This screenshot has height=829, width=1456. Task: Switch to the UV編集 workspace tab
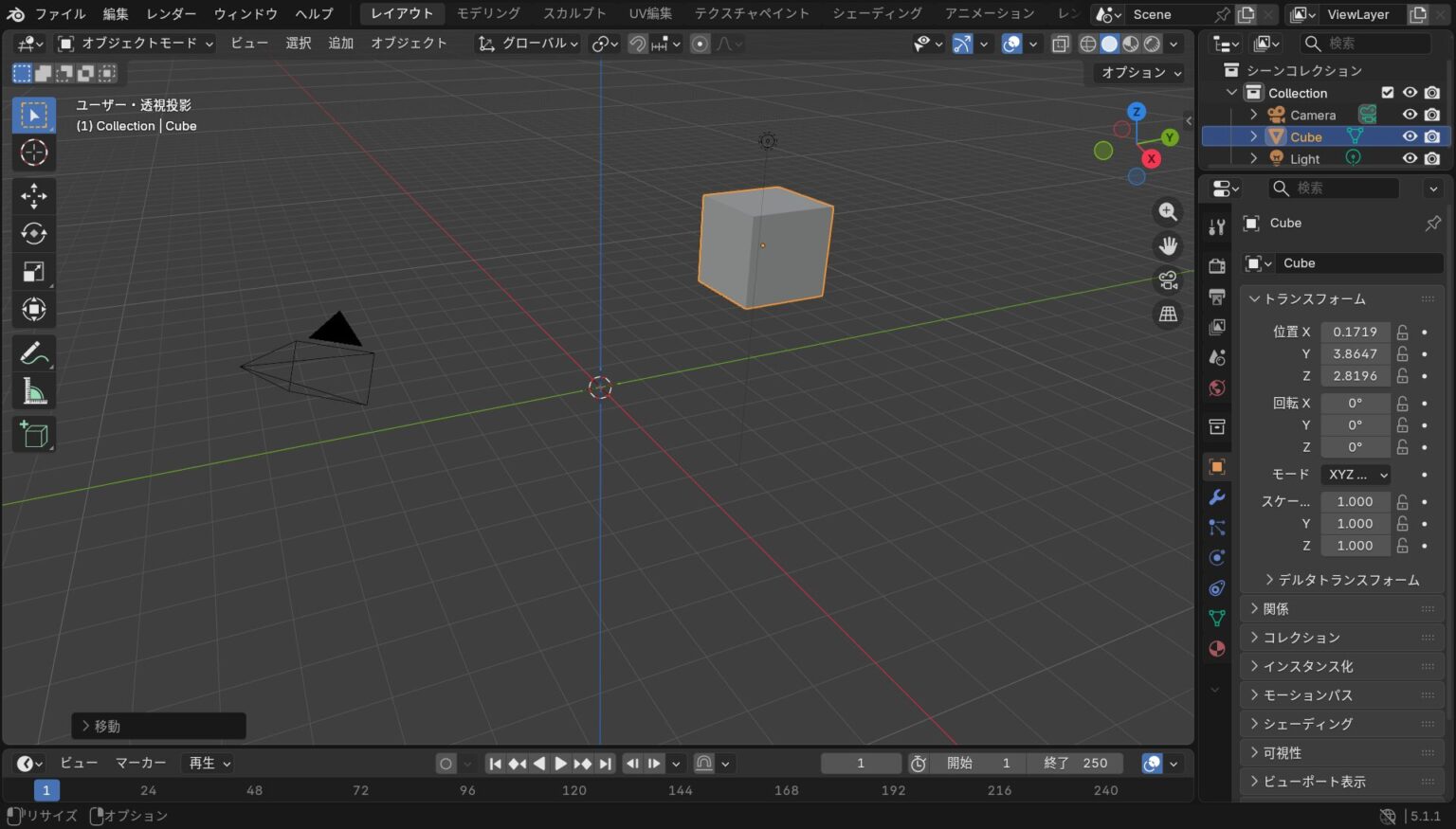point(650,14)
